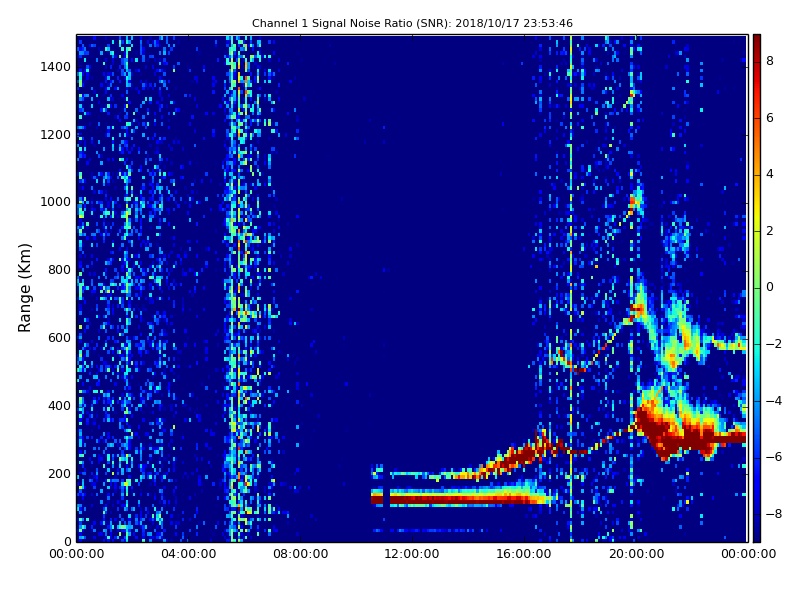
Task: Click the colorbar label 6
Action: point(770,118)
